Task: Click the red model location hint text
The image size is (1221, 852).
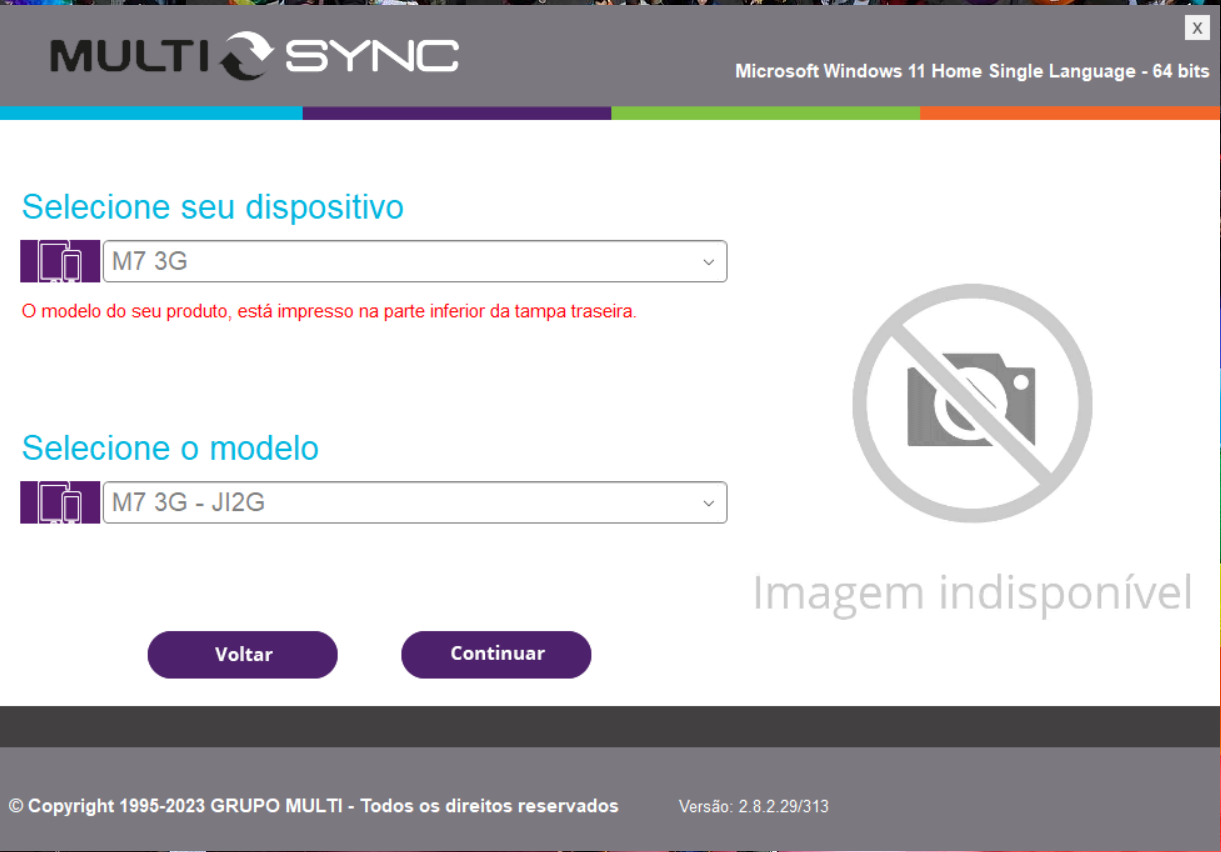Action: [x=329, y=312]
